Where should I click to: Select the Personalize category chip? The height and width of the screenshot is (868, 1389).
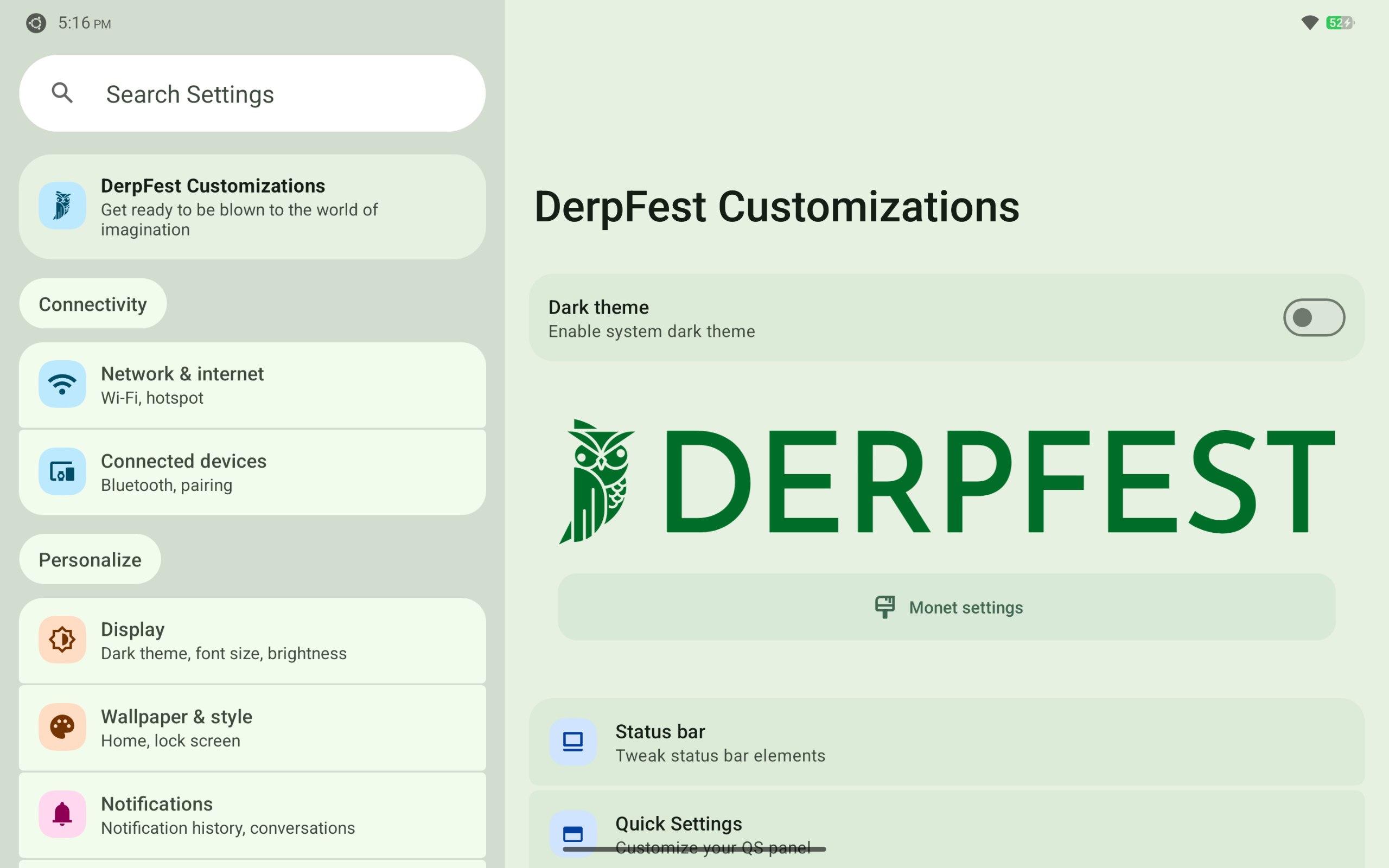[x=90, y=560]
